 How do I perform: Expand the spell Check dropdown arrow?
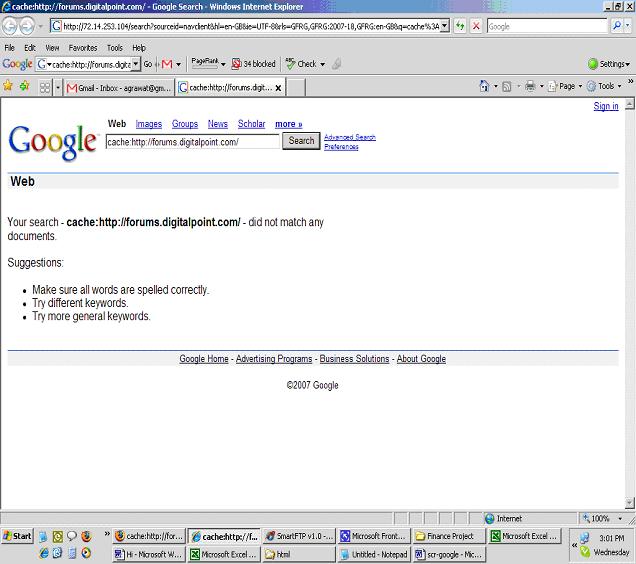[322, 65]
